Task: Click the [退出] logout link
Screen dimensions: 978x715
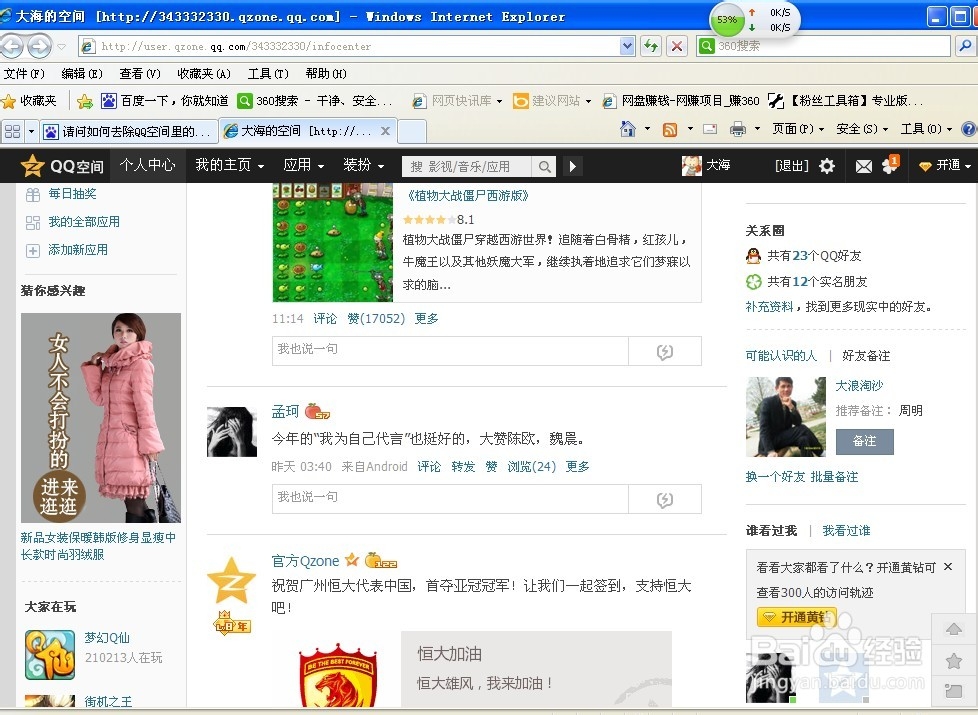Action: click(x=792, y=165)
